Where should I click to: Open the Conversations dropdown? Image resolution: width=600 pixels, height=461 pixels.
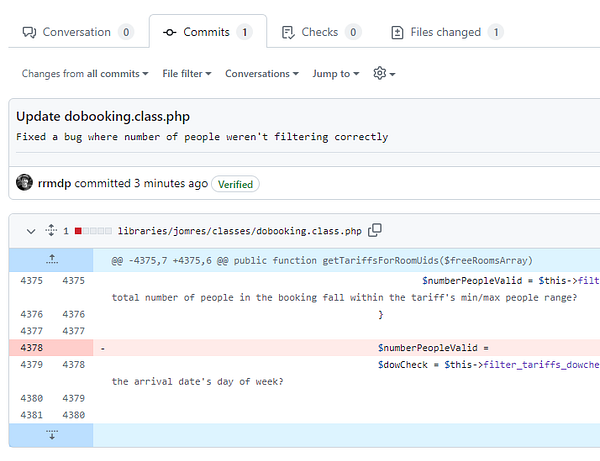click(x=262, y=73)
